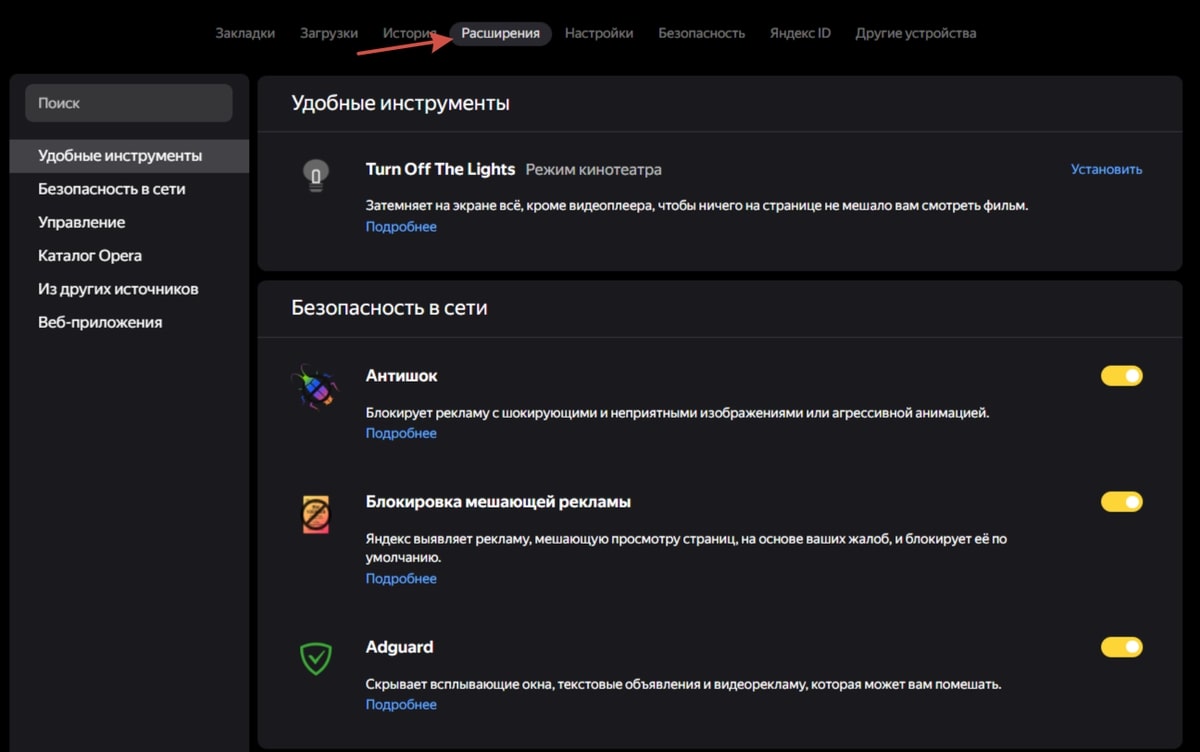Image resolution: width=1200 pixels, height=752 pixels.
Task: Select Удобные инструменты in the sidebar
Action: pyautogui.click(x=130, y=156)
